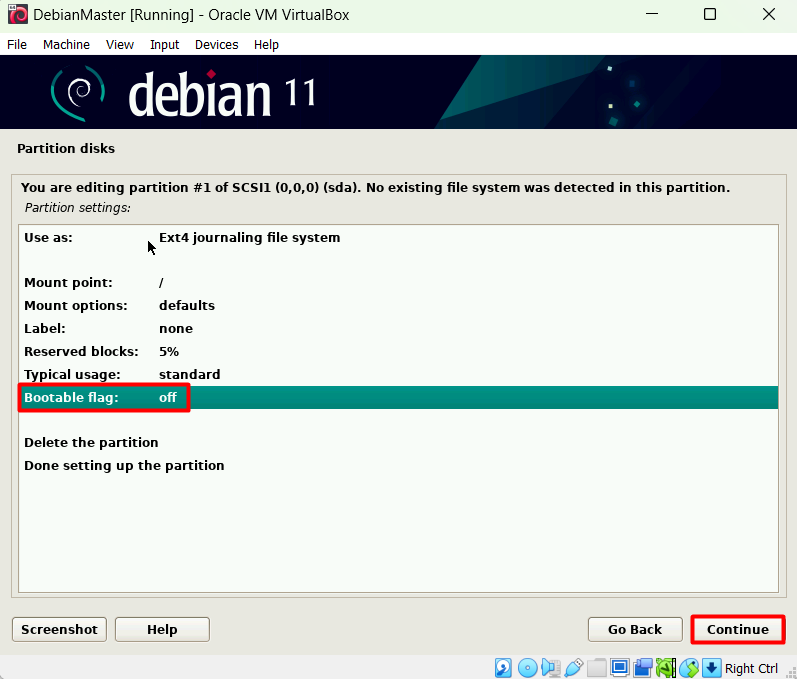Select the 'Use as: Ext4 journaling file system' row
797x679 pixels.
coord(398,237)
